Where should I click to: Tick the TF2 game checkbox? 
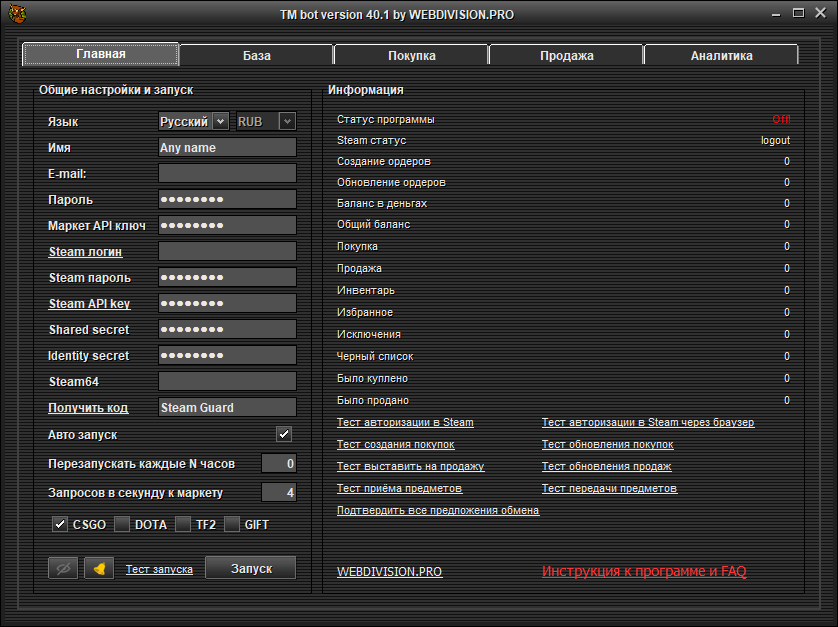(183, 524)
